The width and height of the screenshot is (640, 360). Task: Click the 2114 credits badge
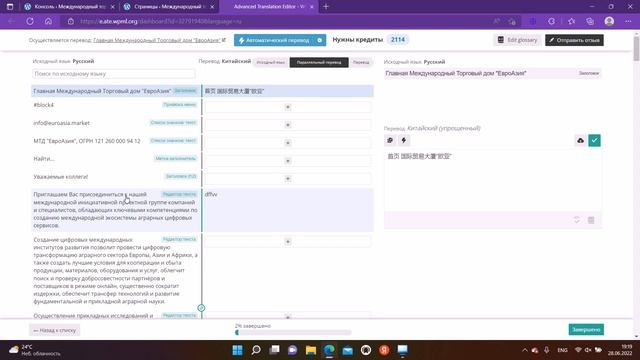(398, 40)
